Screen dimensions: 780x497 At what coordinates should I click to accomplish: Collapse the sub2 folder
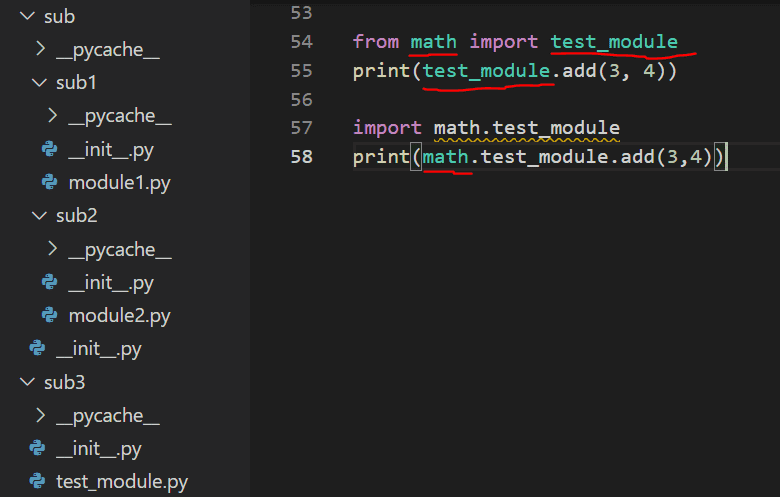point(40,216)
